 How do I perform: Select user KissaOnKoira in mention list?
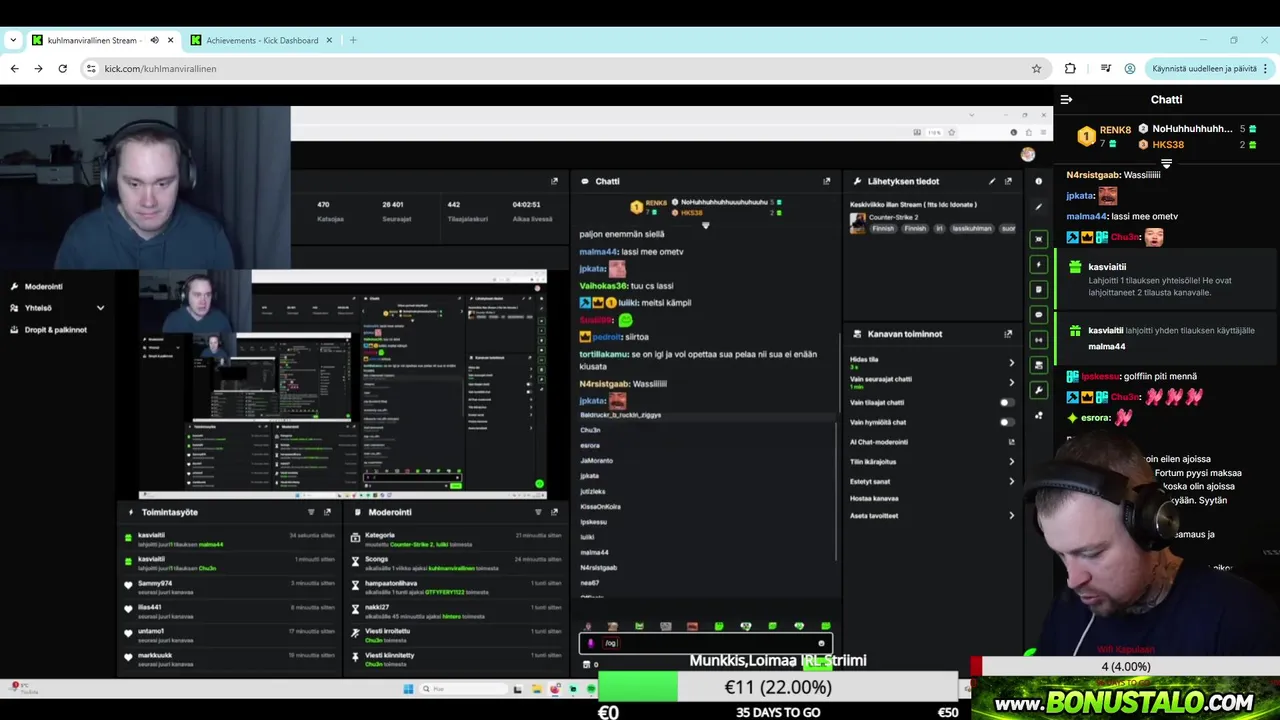tap(601, 506)
